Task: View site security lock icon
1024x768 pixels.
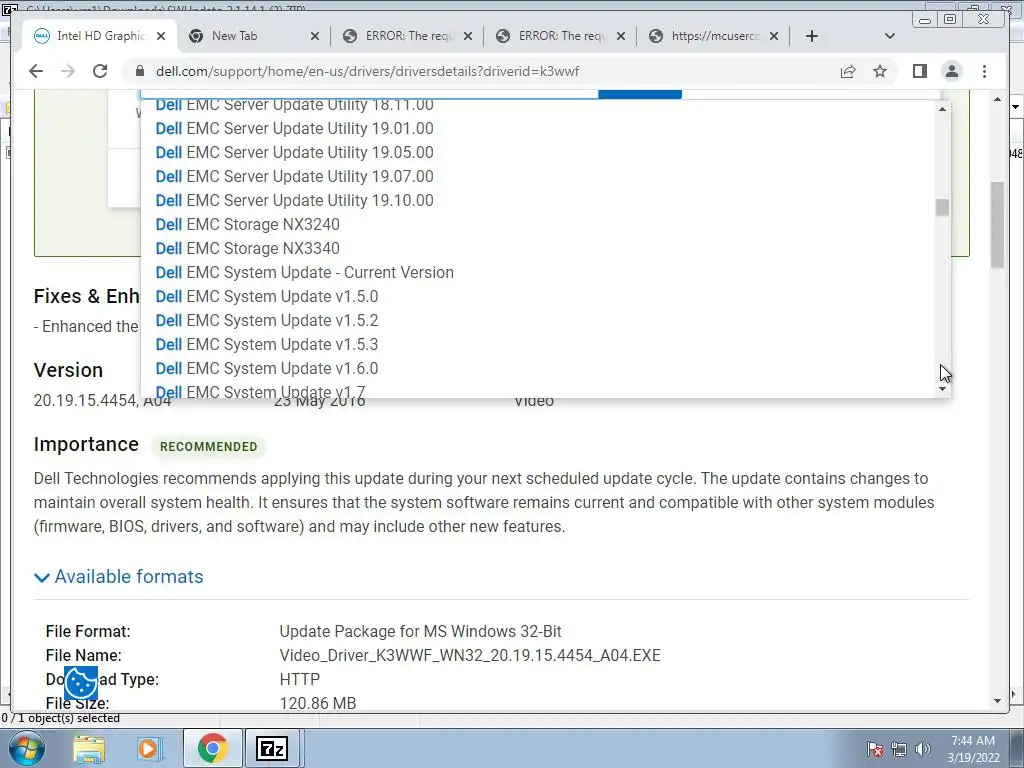Action: point(140,71)
